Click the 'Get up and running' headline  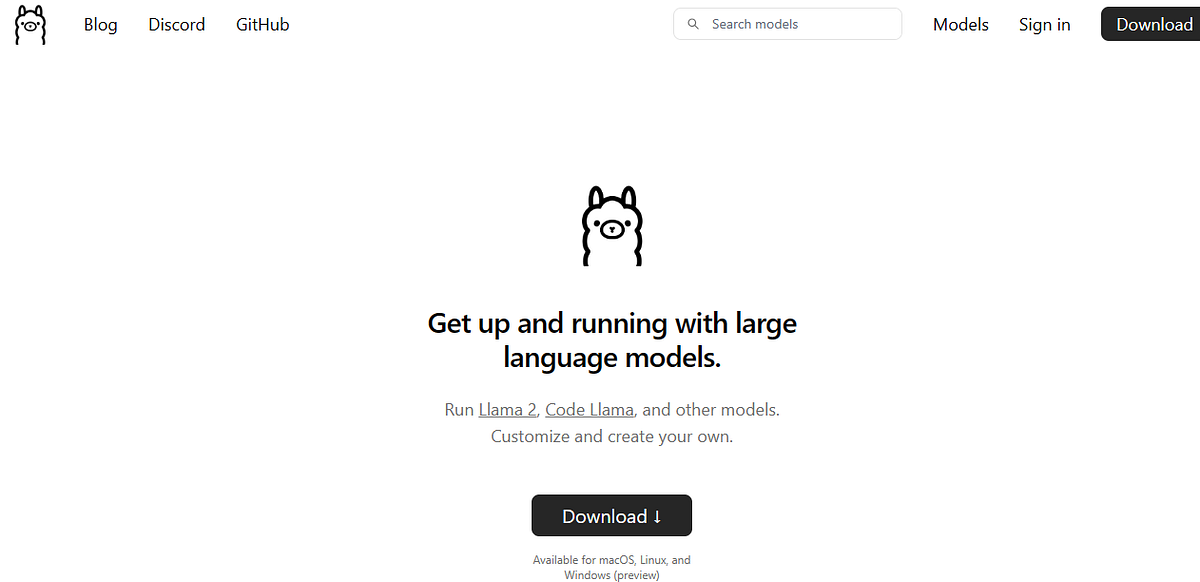coord(611,340)
